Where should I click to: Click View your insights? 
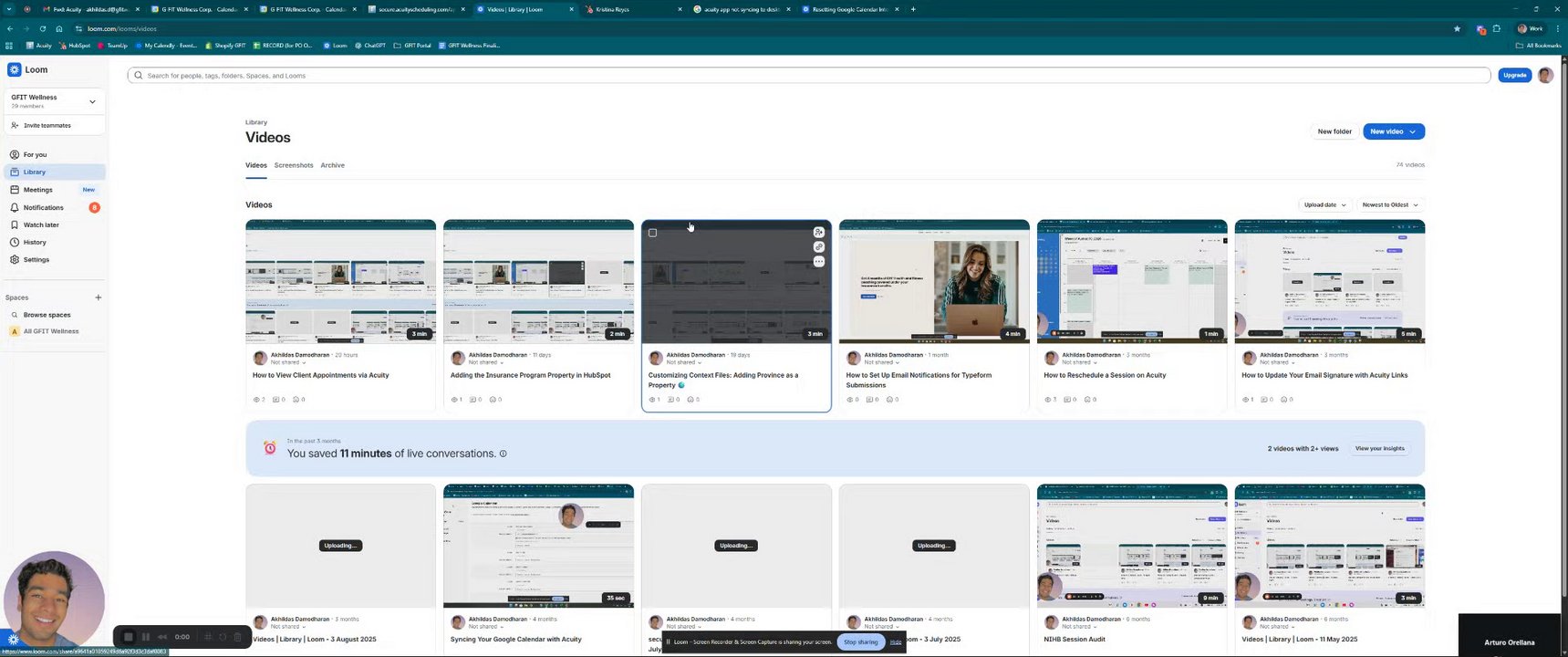pyautogui.click(x=1380, y=448)
